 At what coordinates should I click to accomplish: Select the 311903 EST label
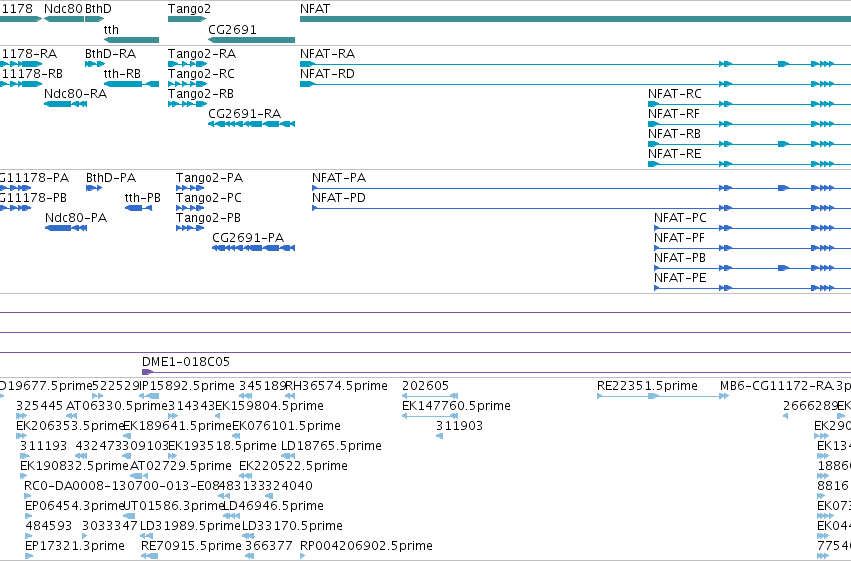pyautogui.click(x=459, y=426)
